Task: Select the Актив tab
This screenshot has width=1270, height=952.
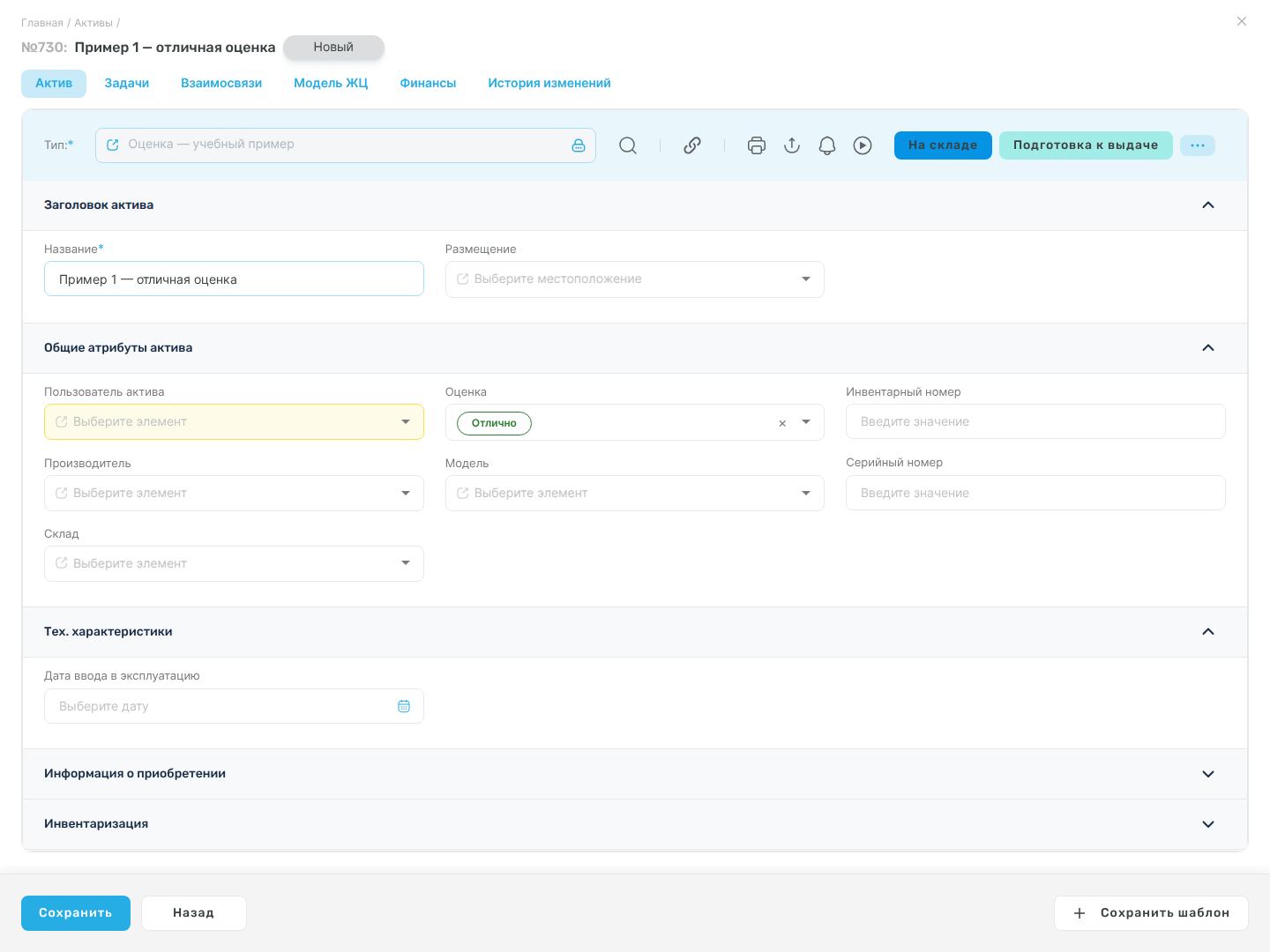Action: [x=54, y=84]
